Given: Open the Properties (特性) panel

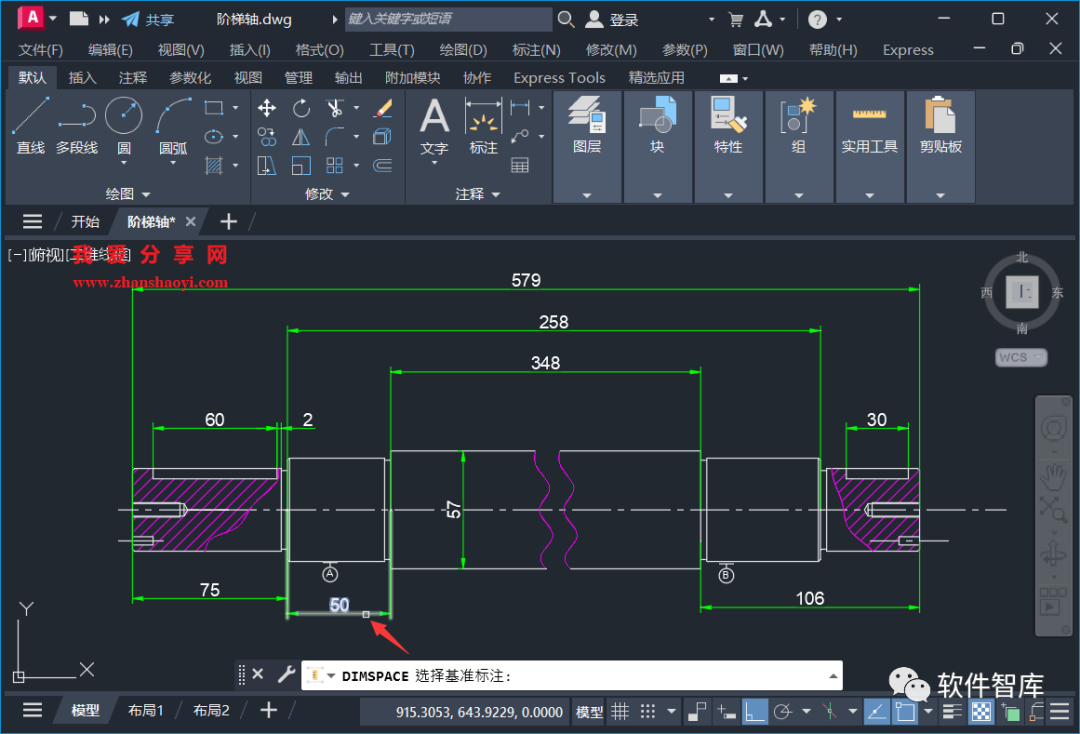Looking at the screenshot, I should [x=729, y=147].
